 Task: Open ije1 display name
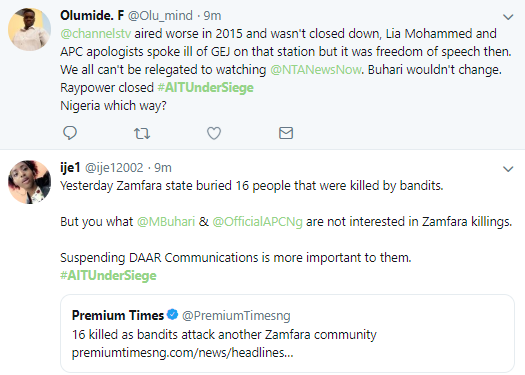pos(70,167)
